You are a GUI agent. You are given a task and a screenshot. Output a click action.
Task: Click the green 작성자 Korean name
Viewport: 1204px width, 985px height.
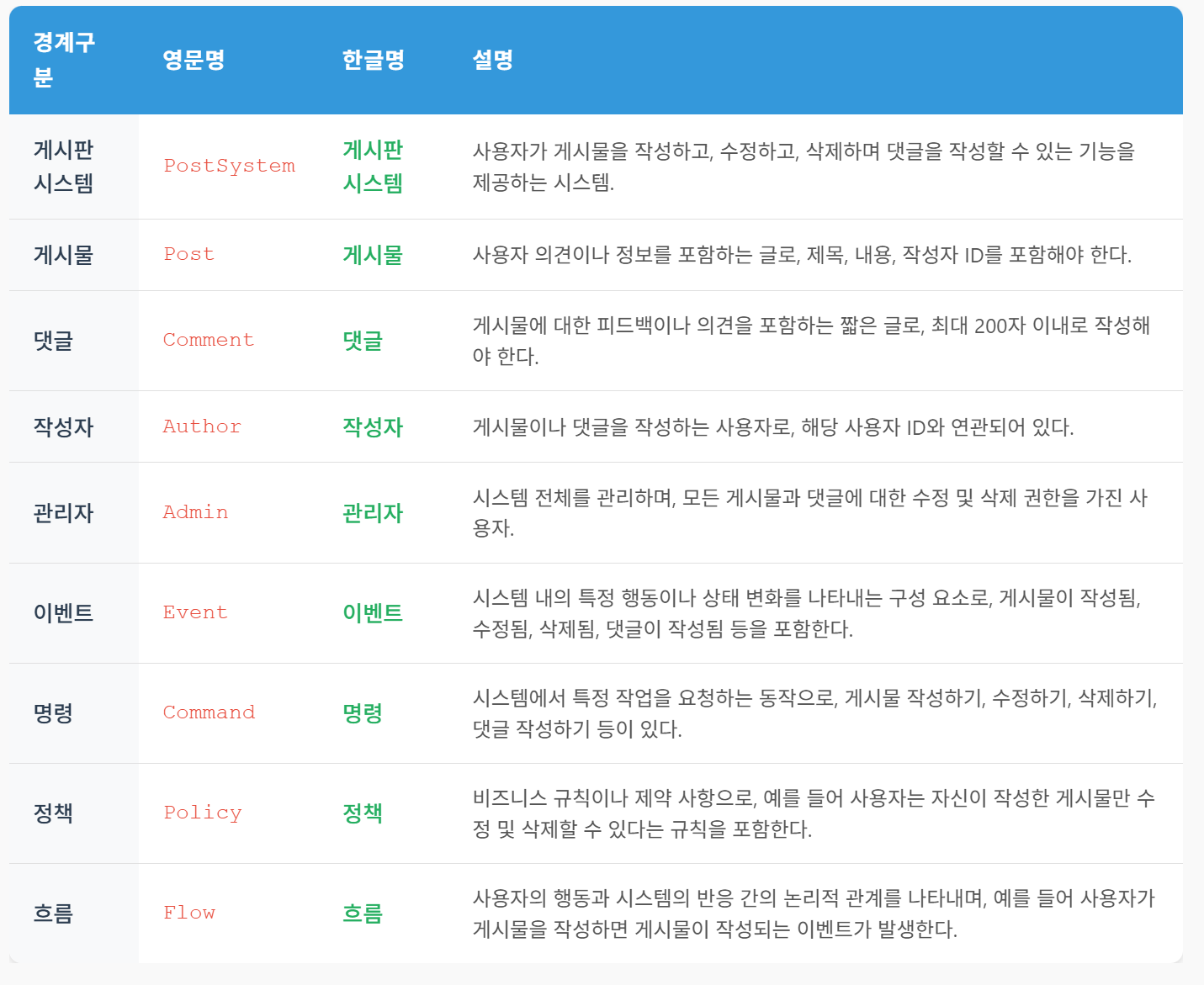coord(373,427)
